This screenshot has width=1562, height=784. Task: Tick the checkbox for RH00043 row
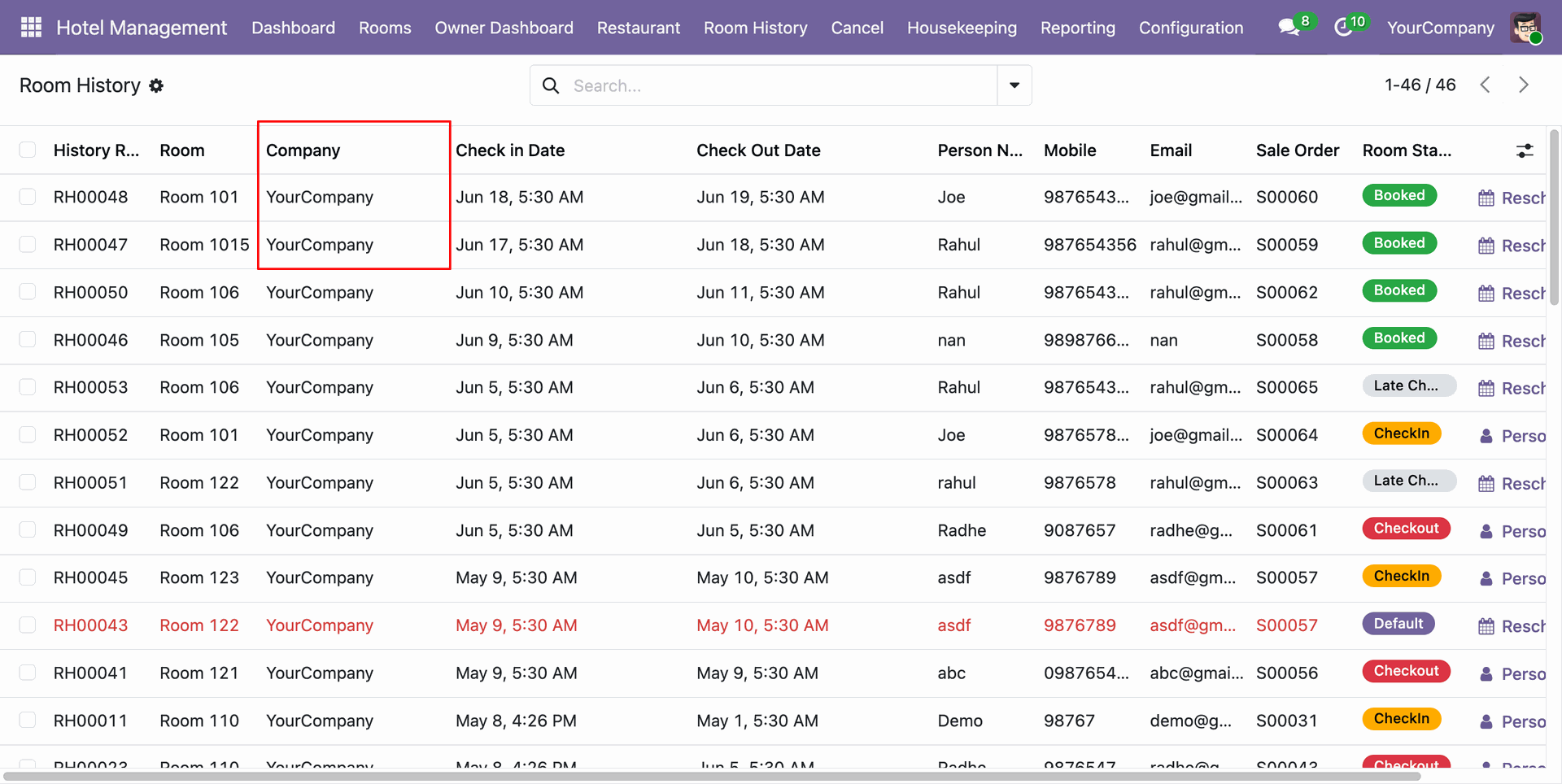coord(28,625)
